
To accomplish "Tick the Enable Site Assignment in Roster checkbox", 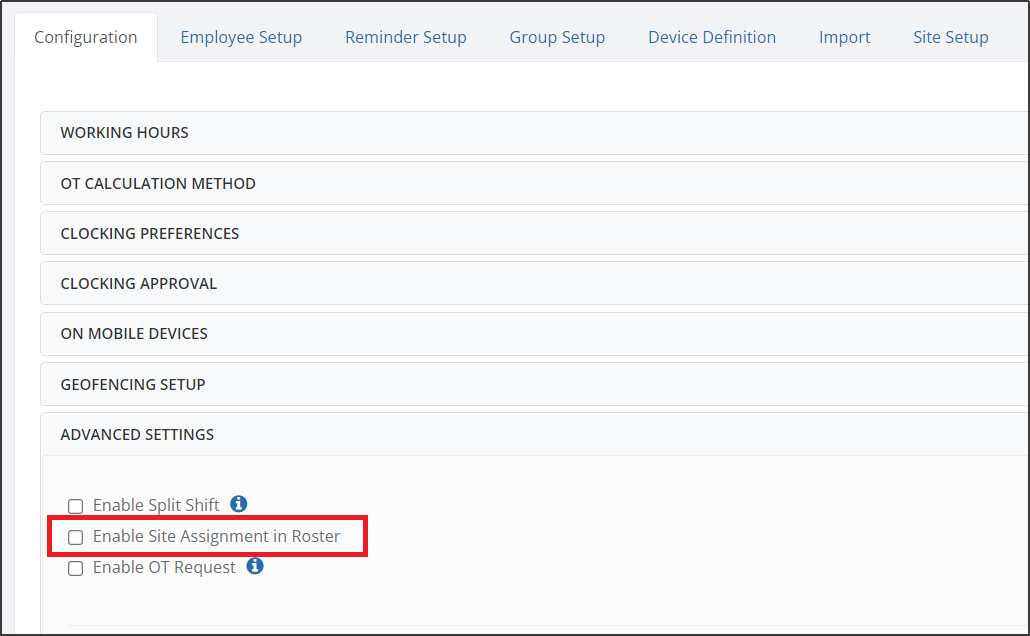I will 76,537.
